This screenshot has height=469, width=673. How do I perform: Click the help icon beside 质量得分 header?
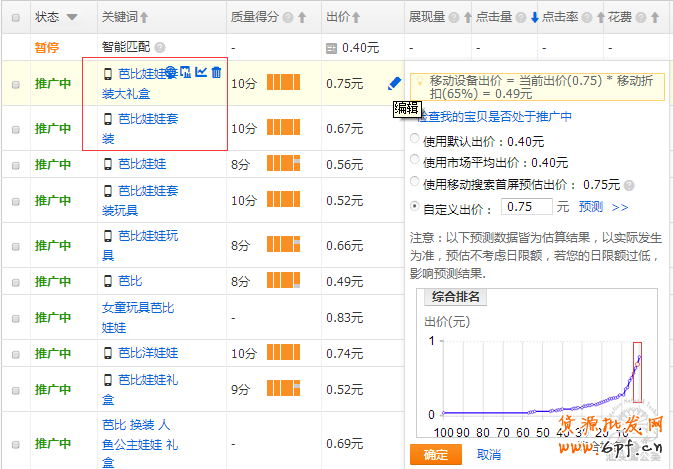click(x=288, y=18)
